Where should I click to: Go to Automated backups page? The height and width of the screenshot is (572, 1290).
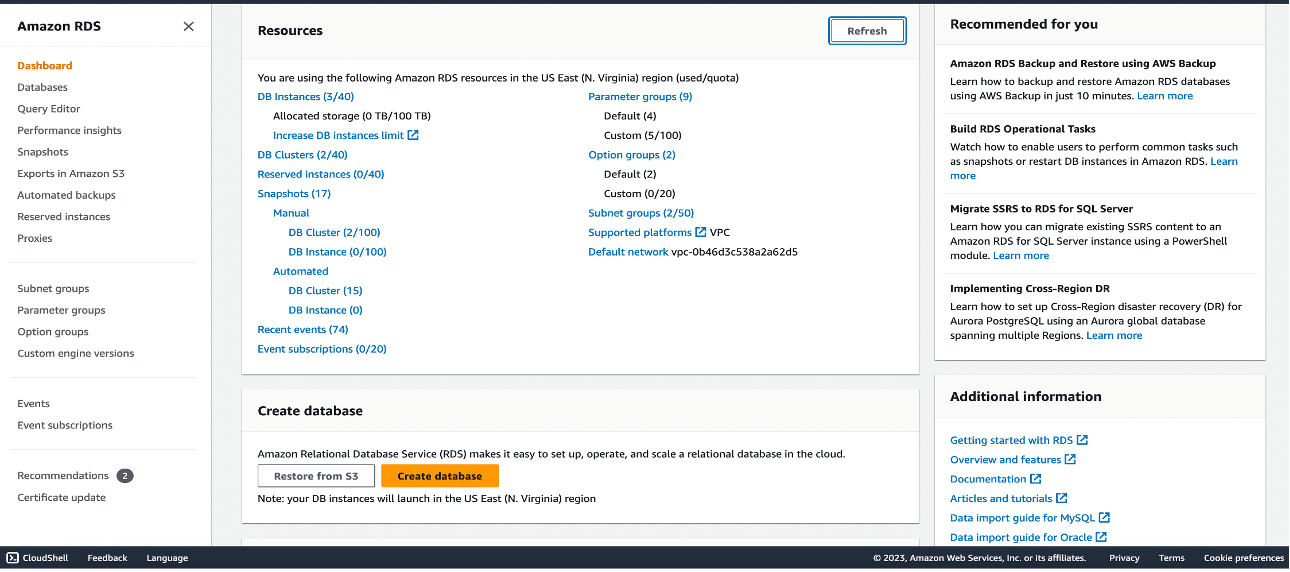click(x=66, y=195)
